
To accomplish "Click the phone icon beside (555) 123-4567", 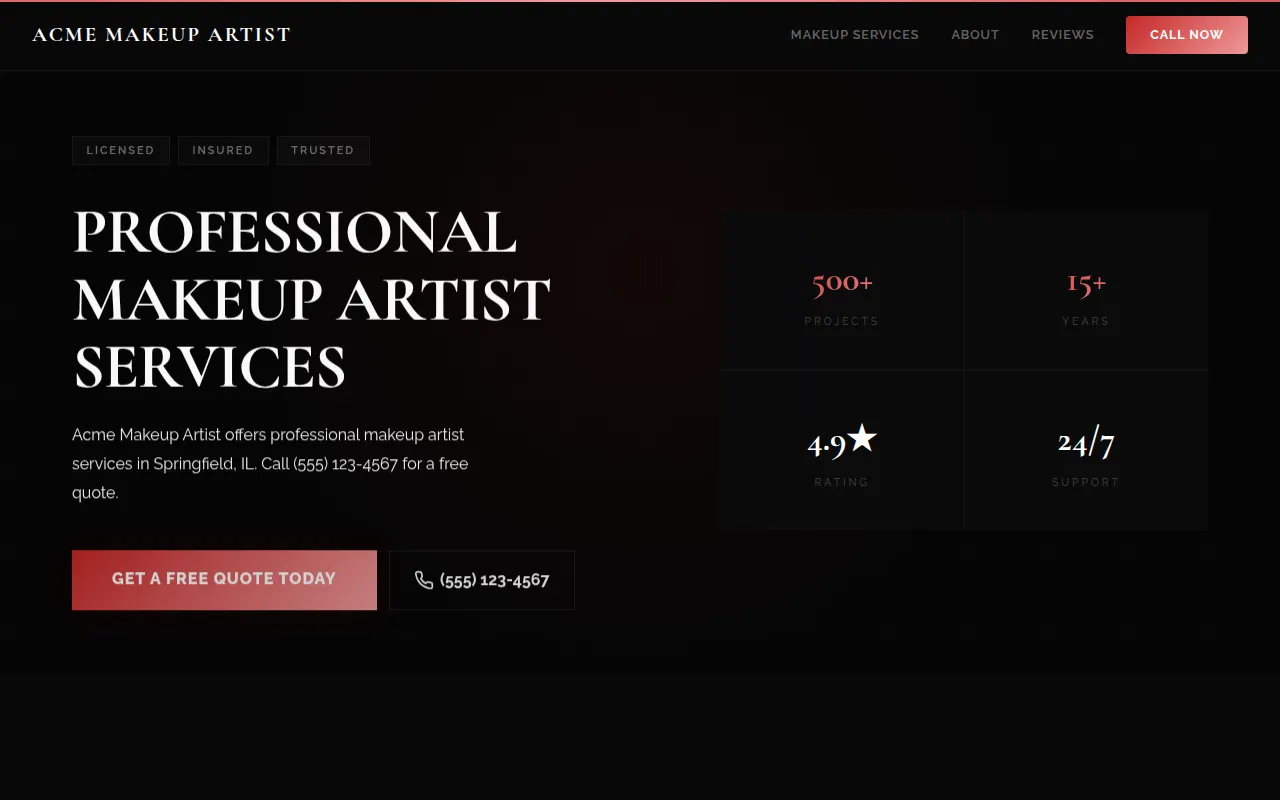I will [x=424, y=580].
